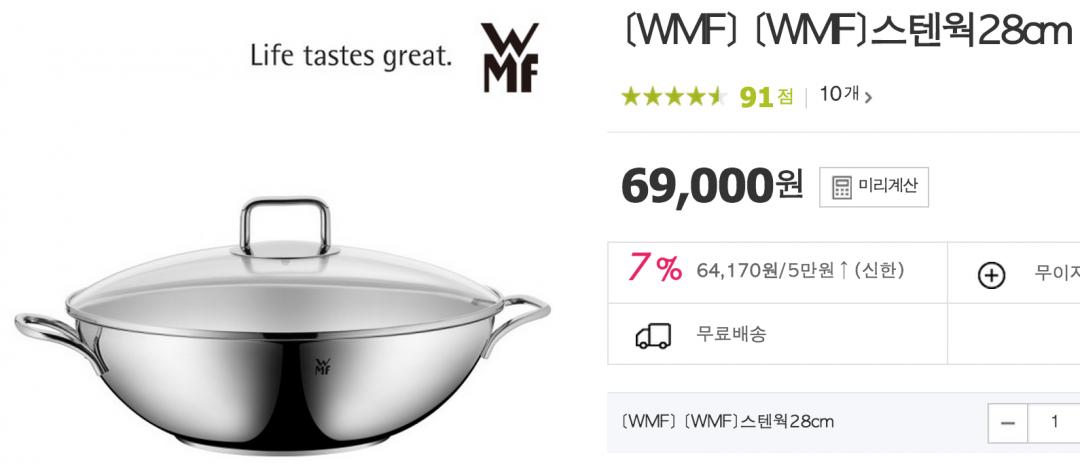Click the delivery truck icon
1080x464 pixels.
(x=652, y=335)
